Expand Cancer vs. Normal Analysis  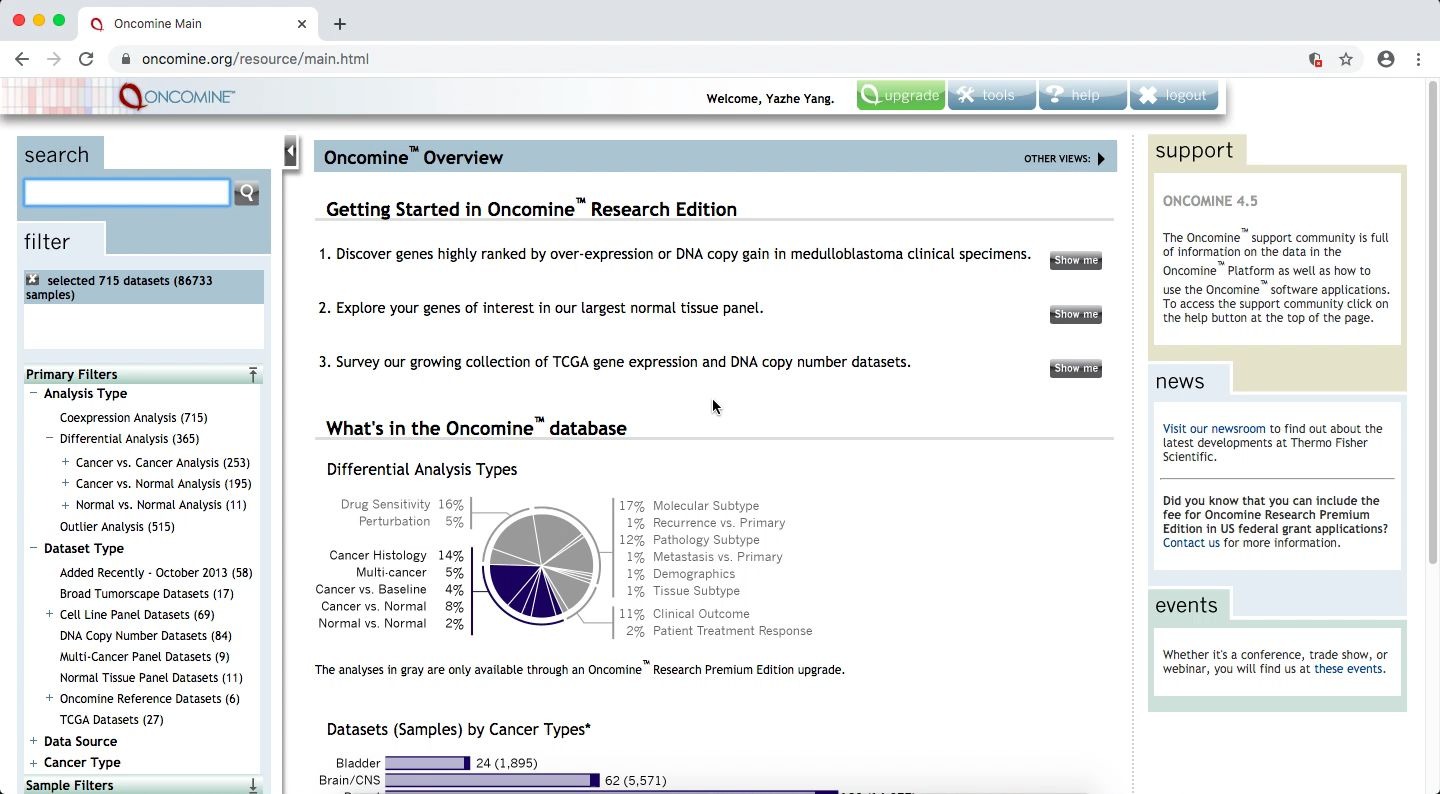[x=65, y=483]
